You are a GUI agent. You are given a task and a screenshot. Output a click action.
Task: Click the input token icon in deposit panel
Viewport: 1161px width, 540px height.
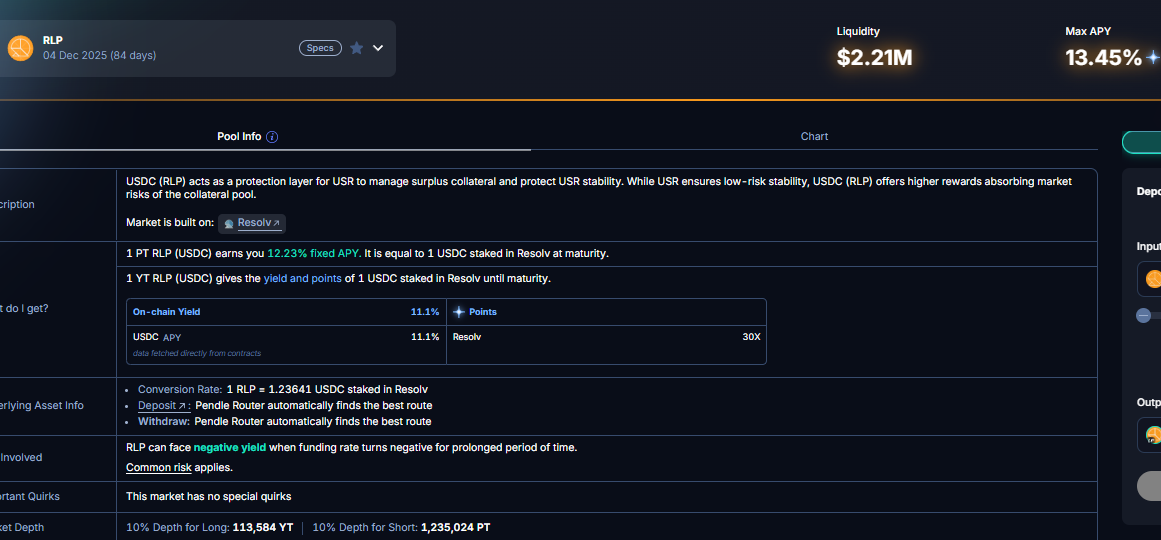(1153, 279)
